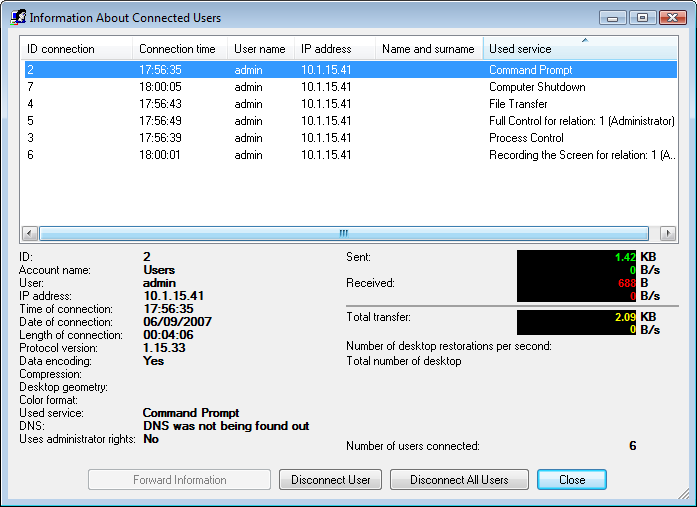
Task: Click the Close button at bottom
Action: [x=572, y=480]
